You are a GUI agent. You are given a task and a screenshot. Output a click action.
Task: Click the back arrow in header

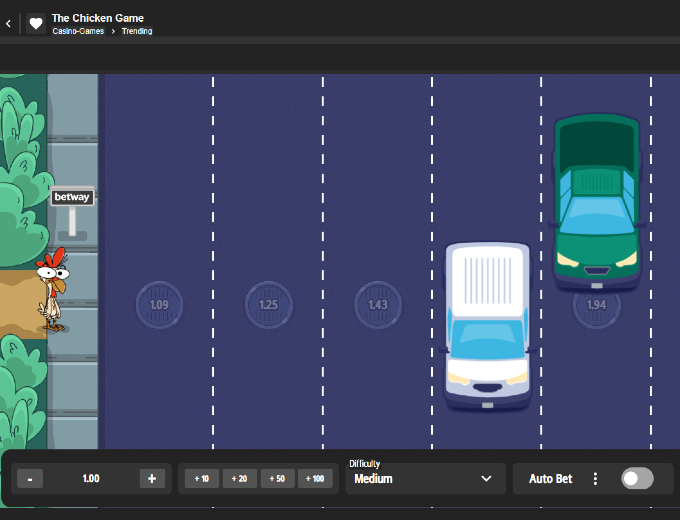pyautogui.click(x=9, y=23)
